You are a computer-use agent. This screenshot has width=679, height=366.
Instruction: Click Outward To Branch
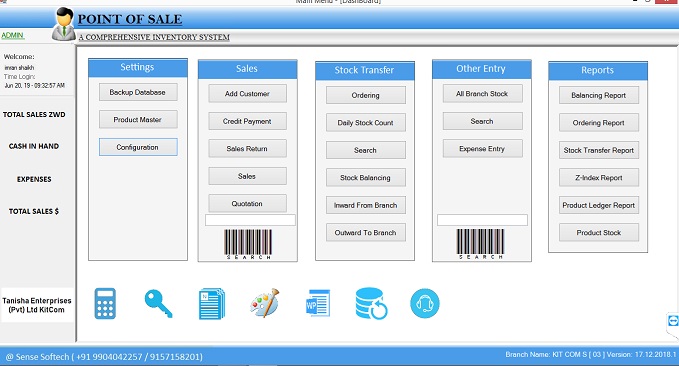tap(365, 233)
